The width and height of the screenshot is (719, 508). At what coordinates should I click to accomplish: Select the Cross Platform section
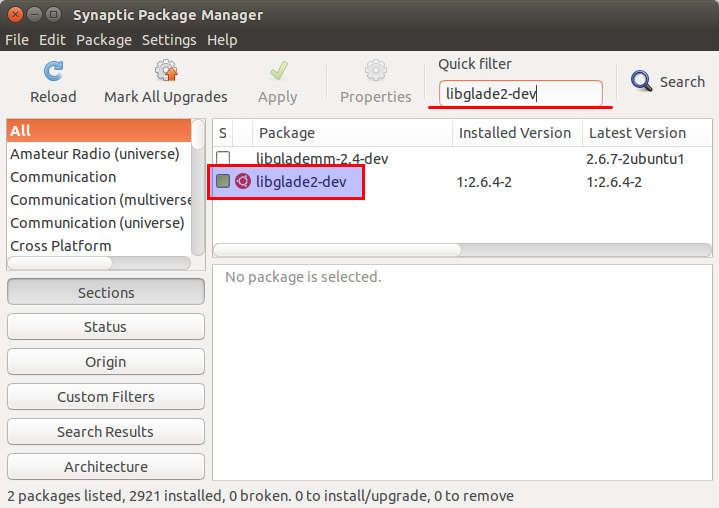click(99, 246)
